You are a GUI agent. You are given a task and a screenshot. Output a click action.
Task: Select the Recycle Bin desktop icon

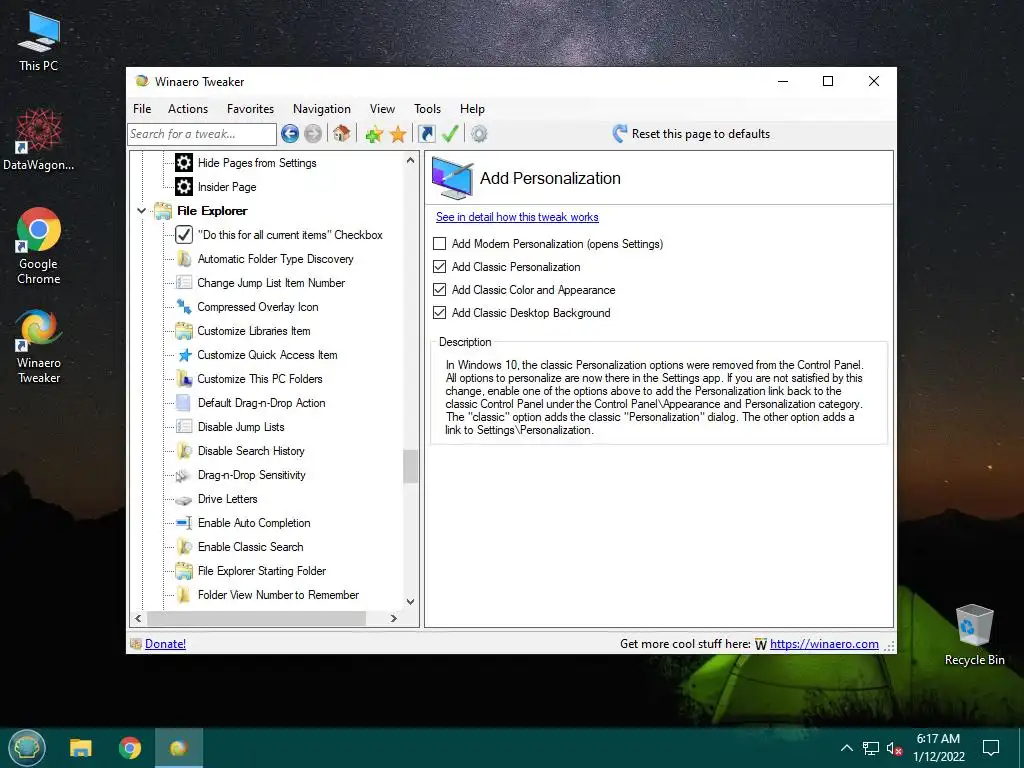coord(974,635)
